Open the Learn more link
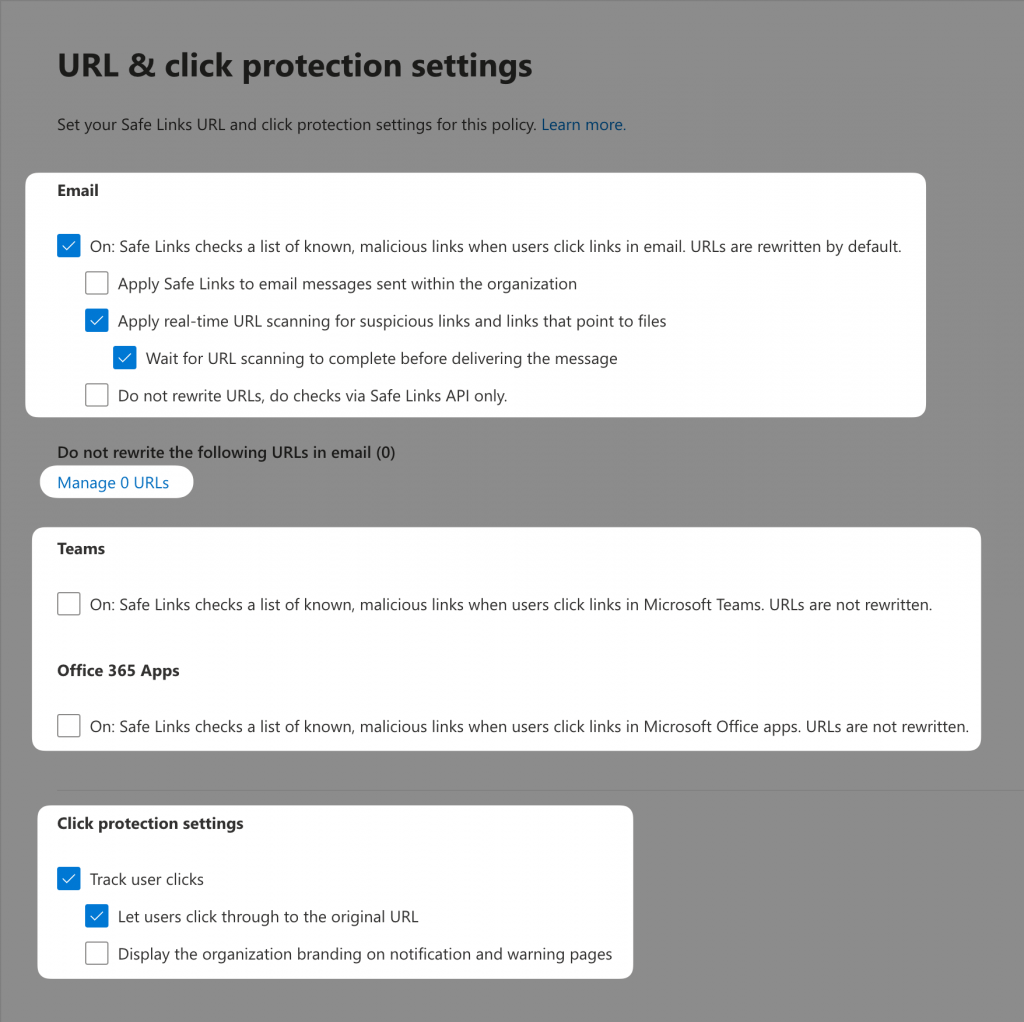1024x1022 pixels. click(581, 124)
